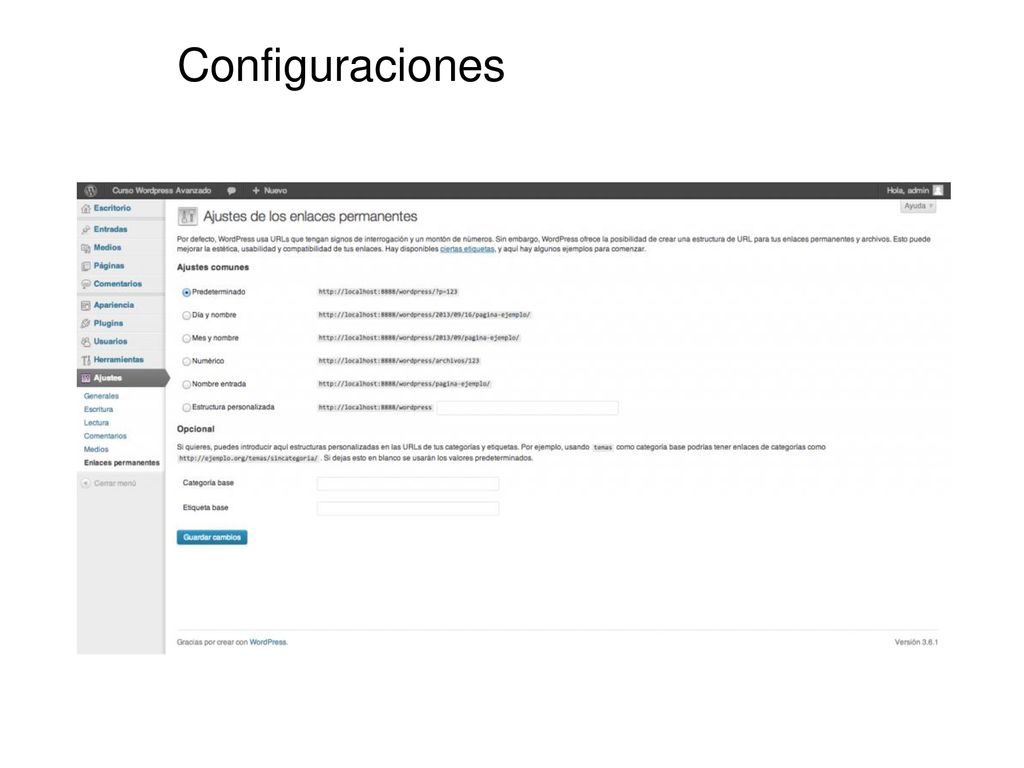Go to Comentarios submenu under Ajustes

point(105,436)
